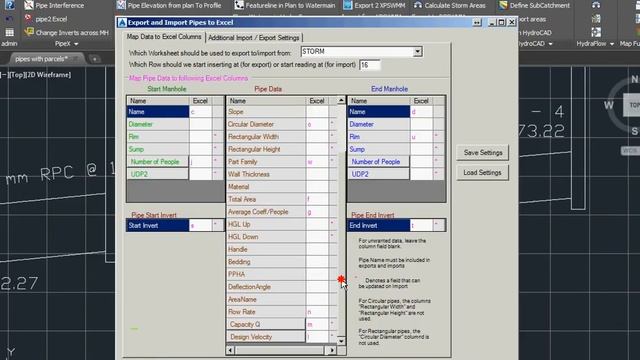640x360 pixels.
Task: Click the Define SubCatchment icon
Action: click(x=503, y=5)
